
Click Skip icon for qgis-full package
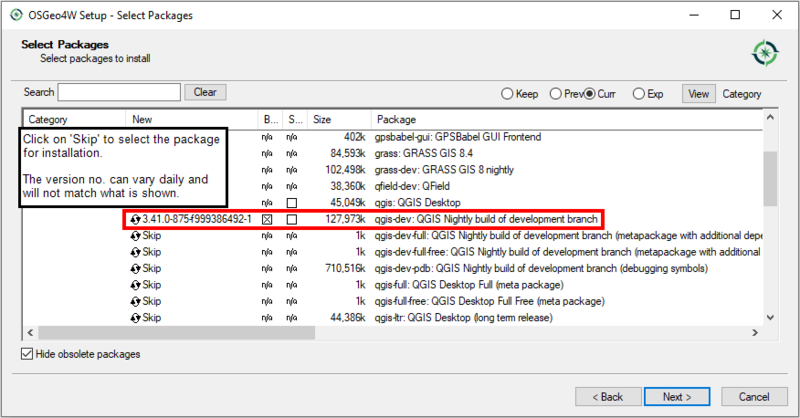[135, 285]
